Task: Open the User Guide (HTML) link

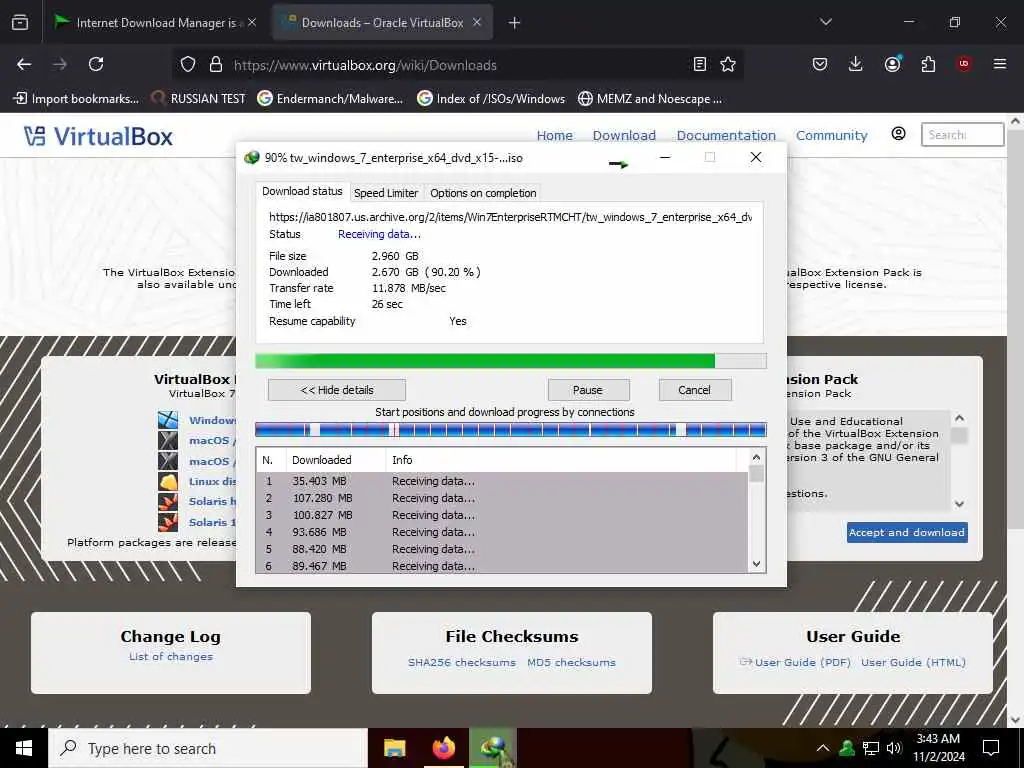Action: (913, 662)
